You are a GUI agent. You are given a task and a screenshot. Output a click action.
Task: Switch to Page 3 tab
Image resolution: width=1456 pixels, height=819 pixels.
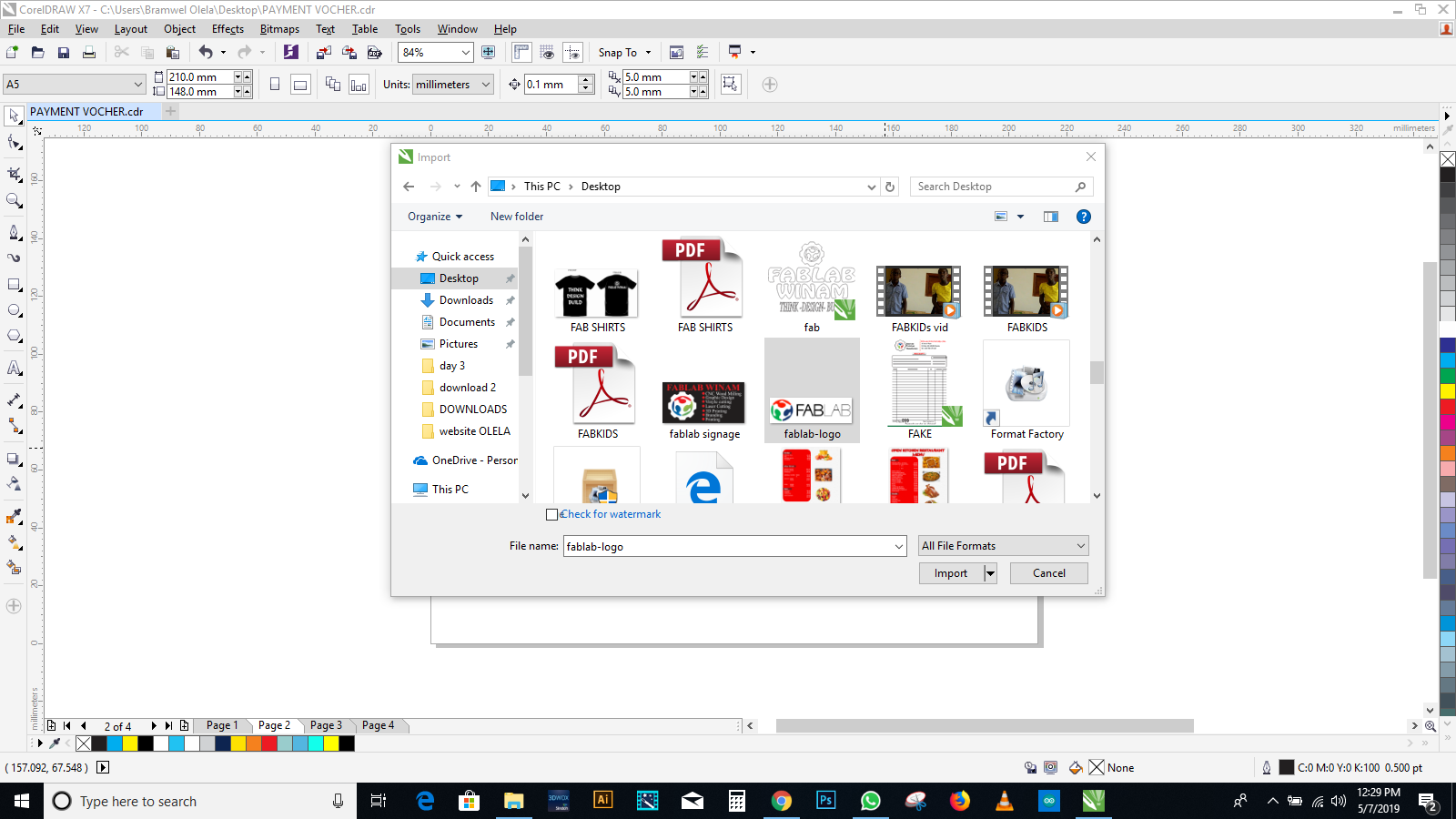click(x=326, y=725)
